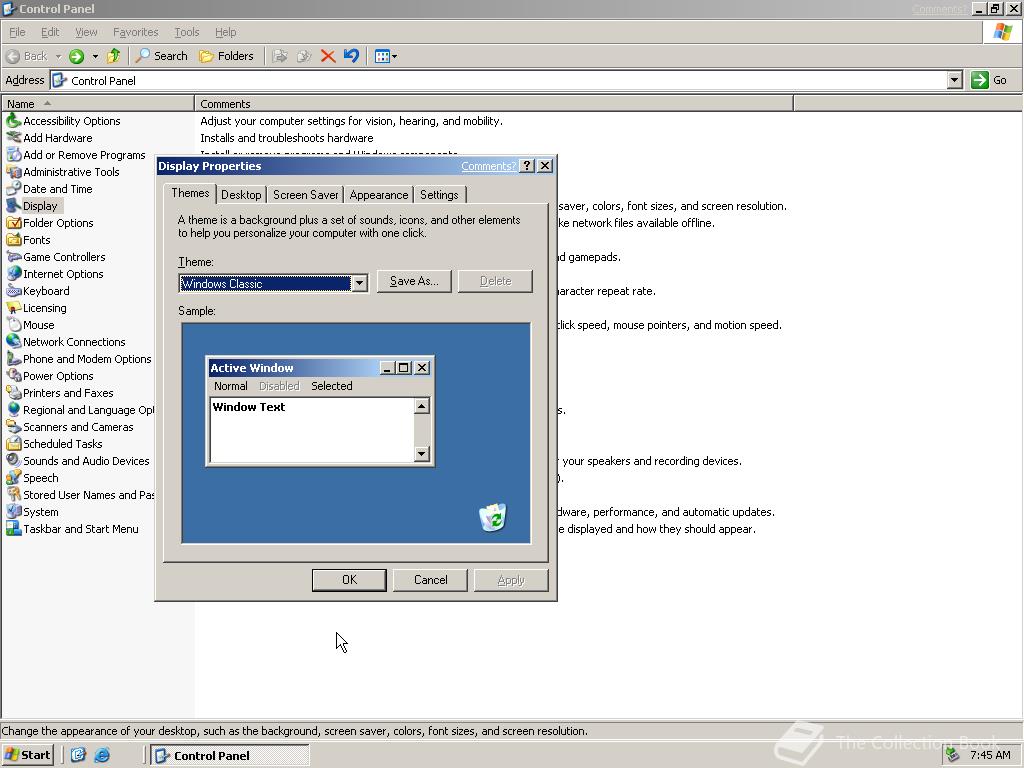
Task: Switch to the Desktop tab
Action: [241, 195]
